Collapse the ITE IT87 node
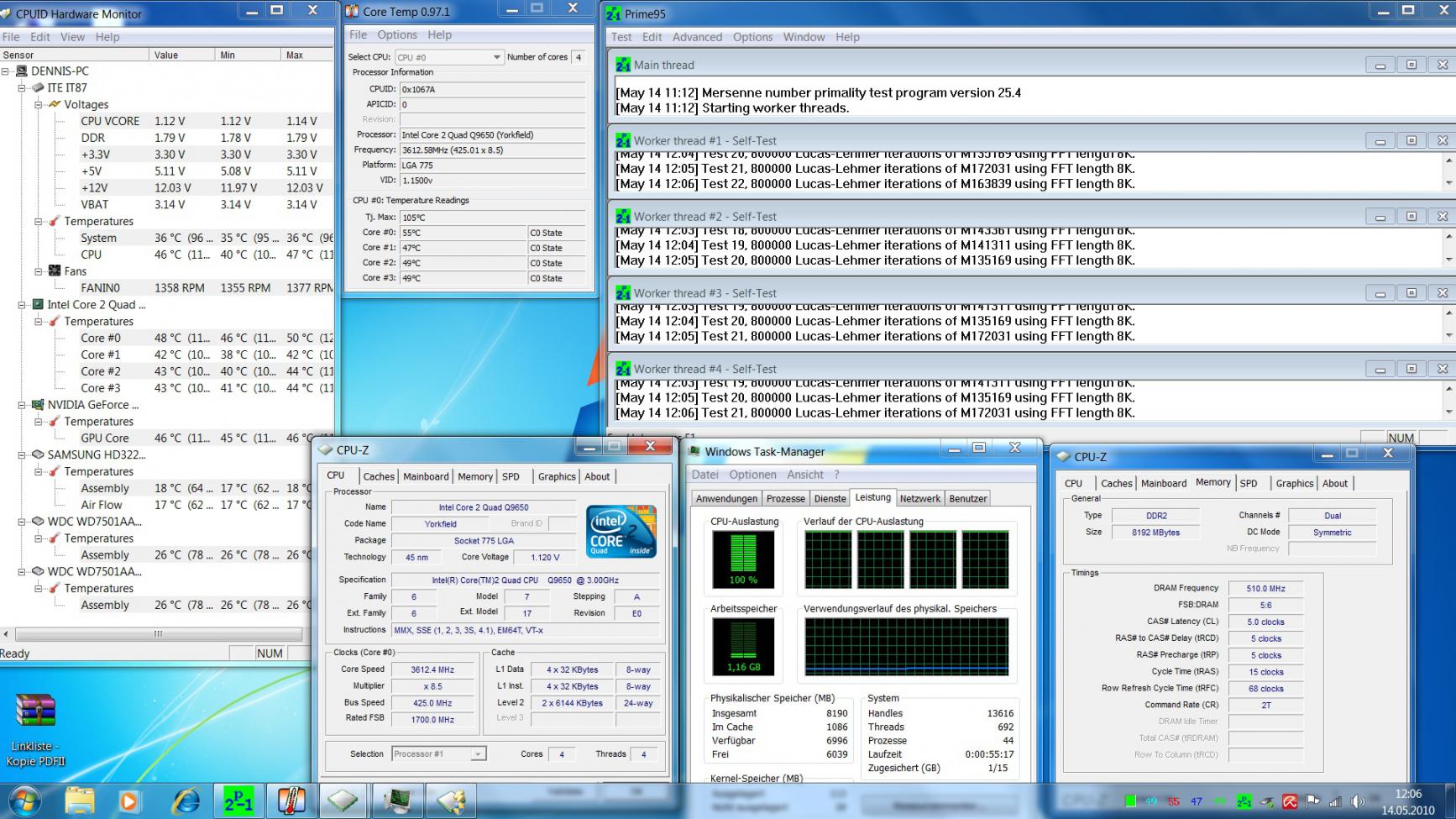The width and height of the screenshot is (1456, 819). coord(23,88)
